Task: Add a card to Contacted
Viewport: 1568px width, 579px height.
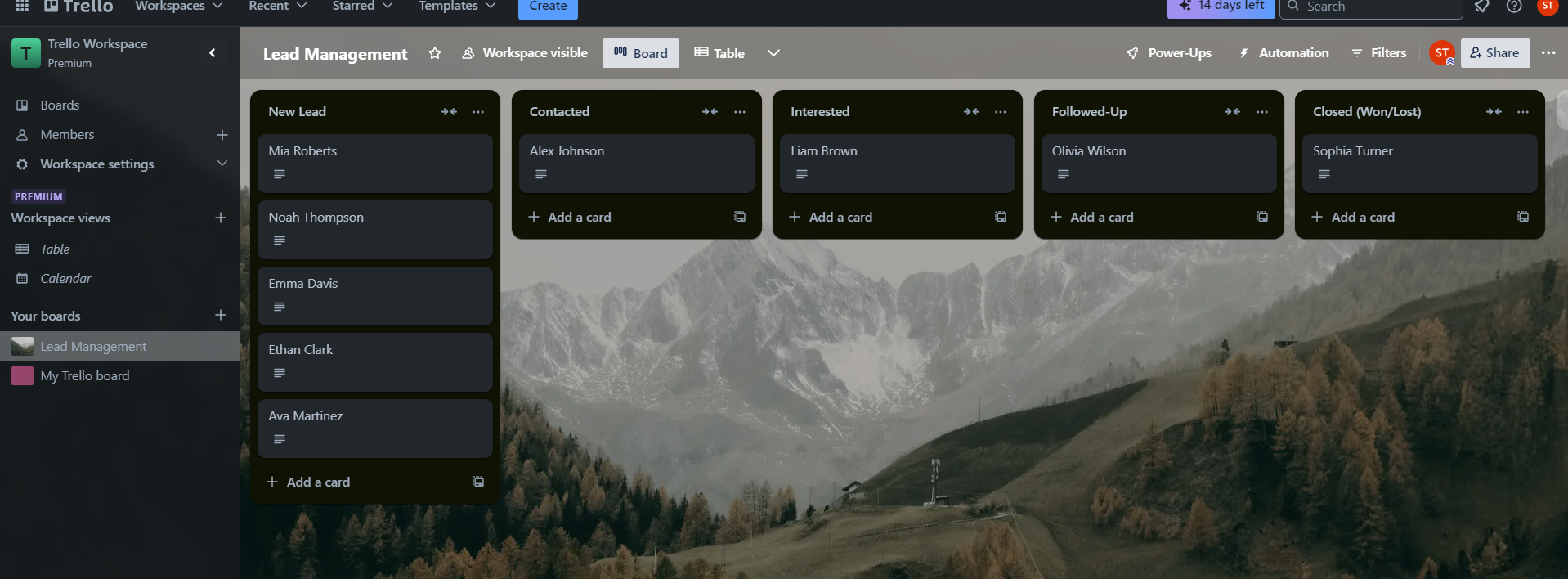Action: click(x=622, y=217)
